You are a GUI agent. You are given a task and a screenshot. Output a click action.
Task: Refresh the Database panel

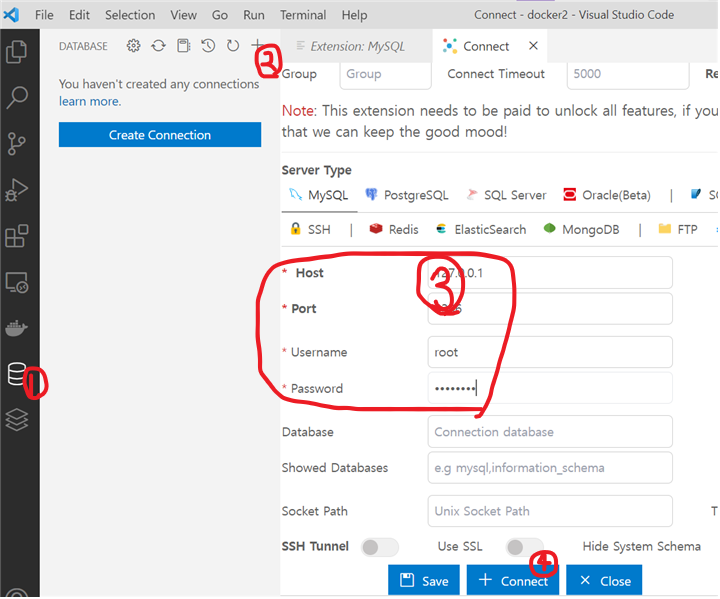pyautogui.click(x=233, y=45)
